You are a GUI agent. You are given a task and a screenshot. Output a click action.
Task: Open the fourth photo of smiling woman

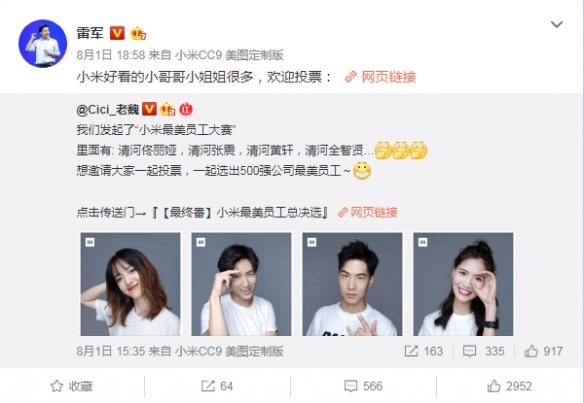(x=463, y=284)
